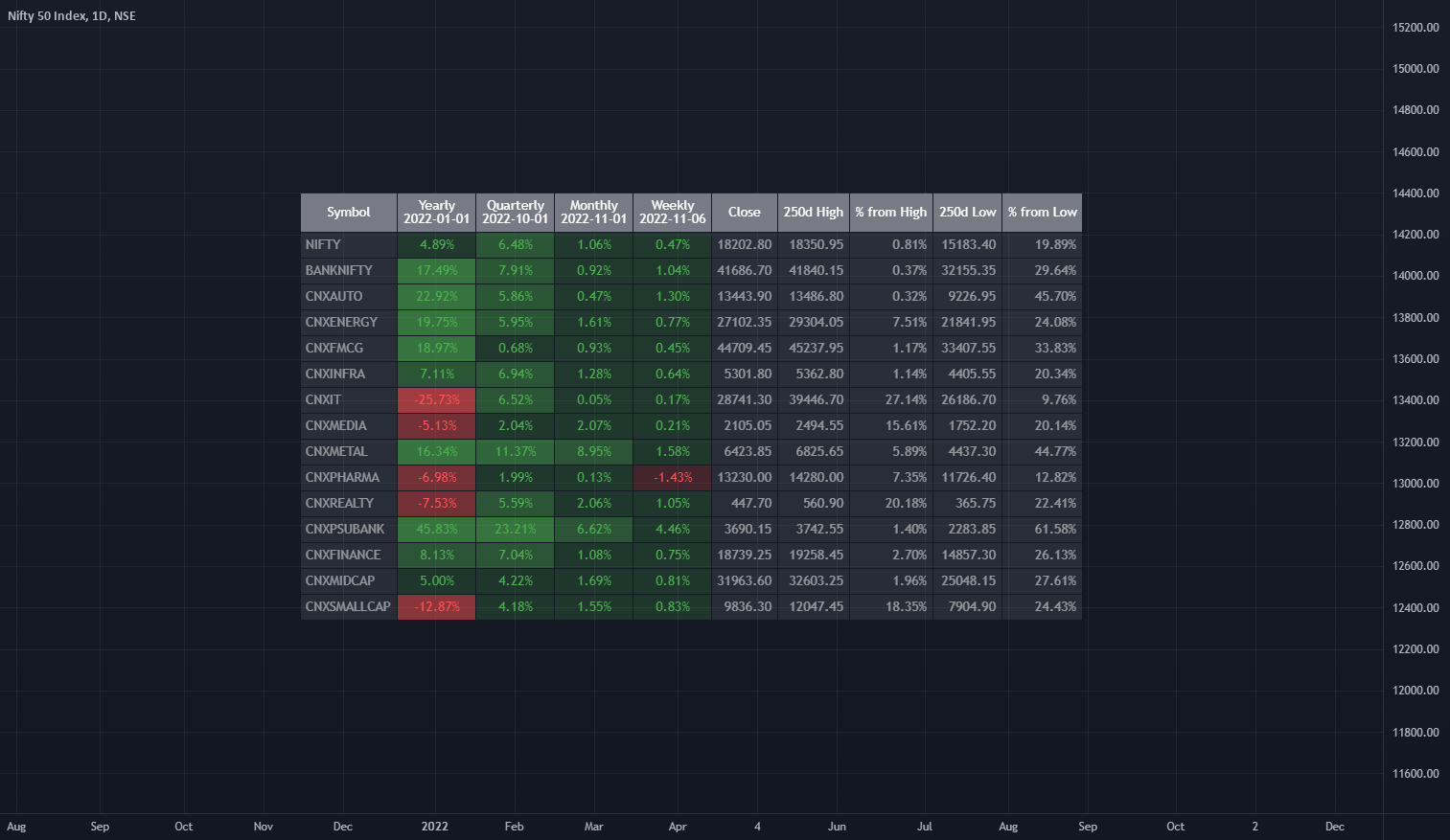Click CNXIT yearly value -25.73%
Viewport: 1450px width, 840px height.
(x=437, y=400)
